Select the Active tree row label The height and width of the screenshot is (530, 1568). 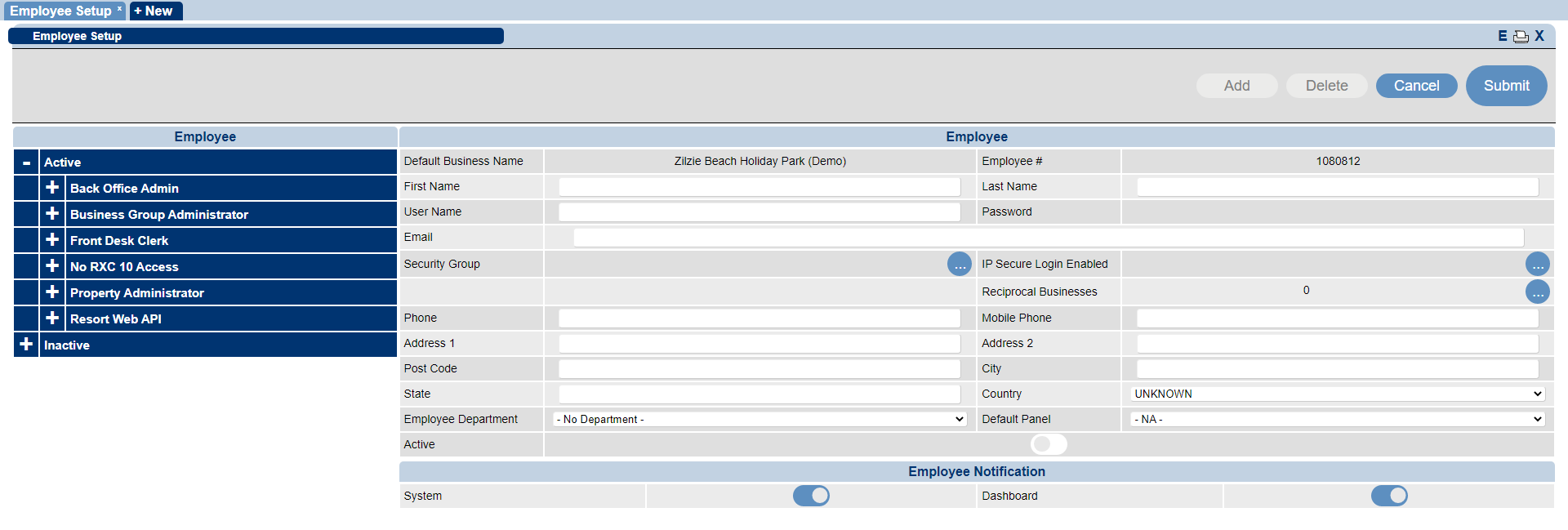(62, 163)
